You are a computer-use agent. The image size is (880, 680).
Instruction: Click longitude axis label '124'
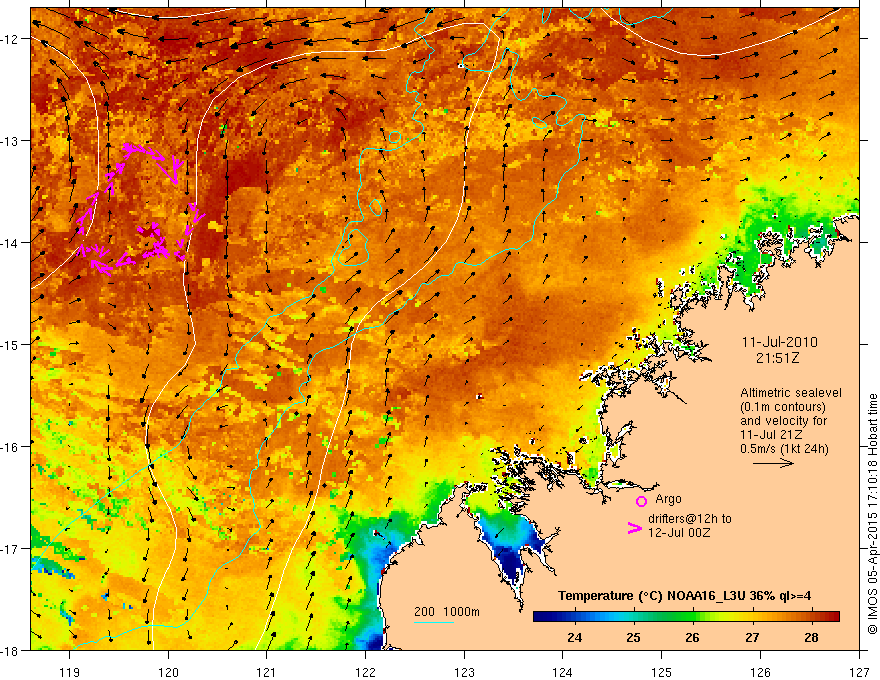click(563, 672)
